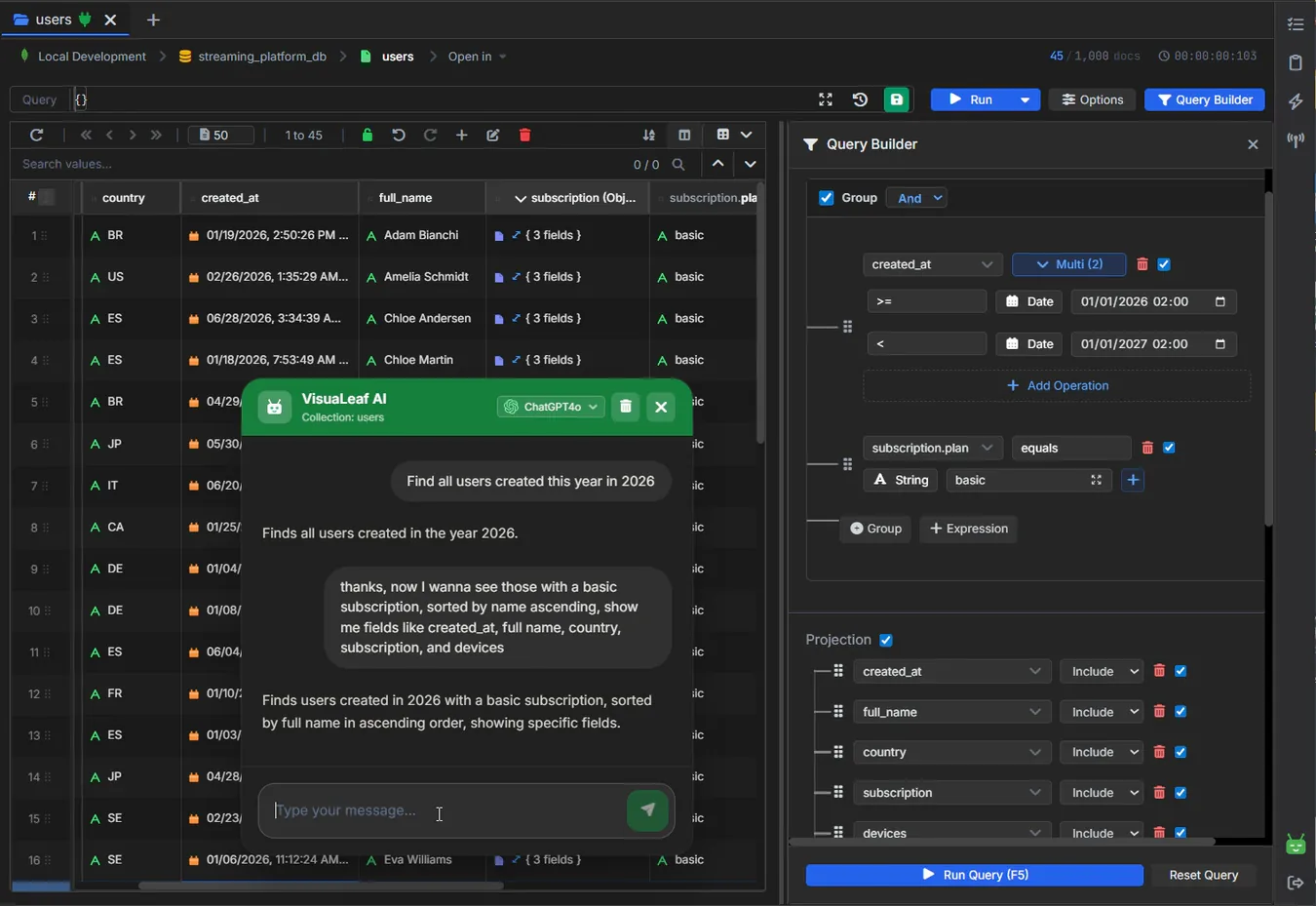The image size is (1316, 906).
Task: Open the Open in menu
Action: point(477,57)
